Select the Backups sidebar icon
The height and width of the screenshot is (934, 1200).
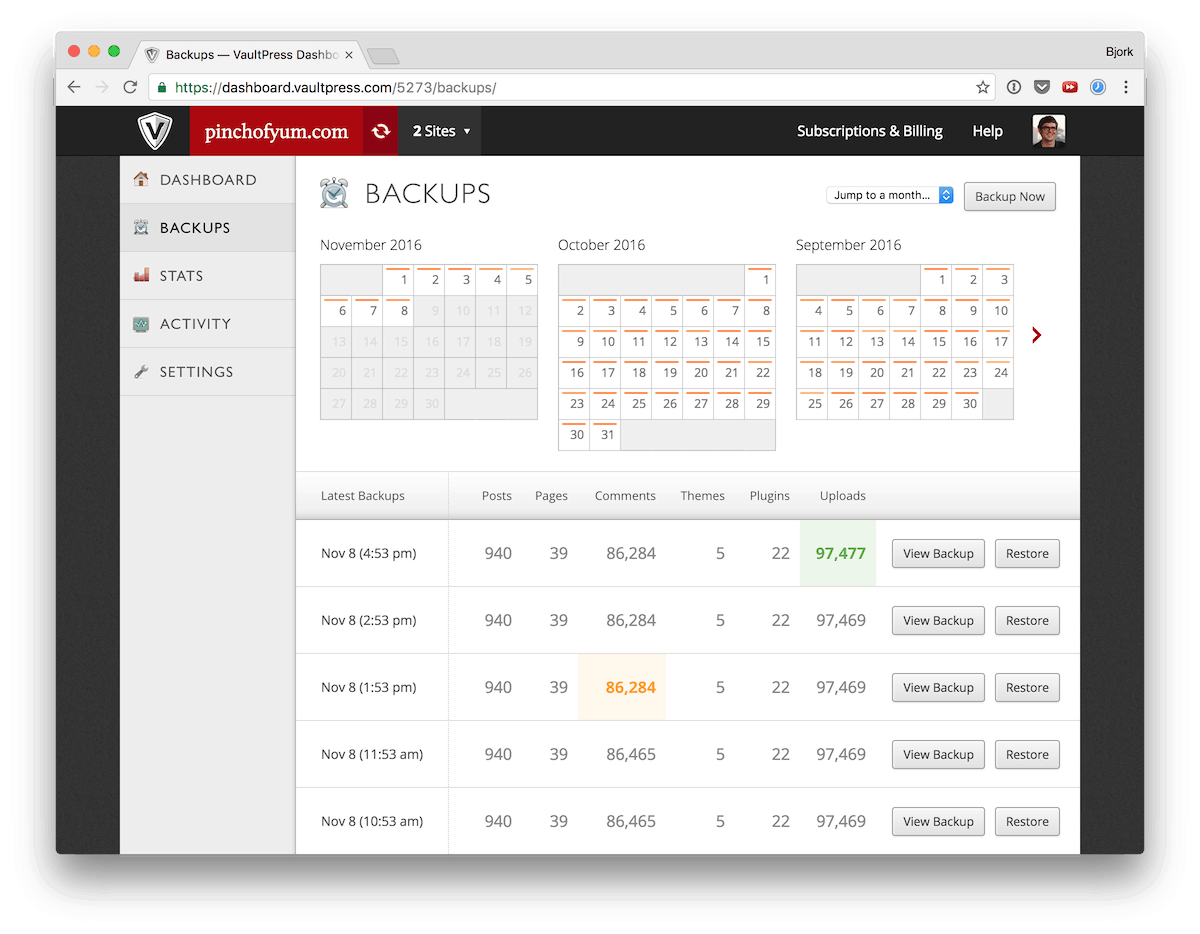141,227
